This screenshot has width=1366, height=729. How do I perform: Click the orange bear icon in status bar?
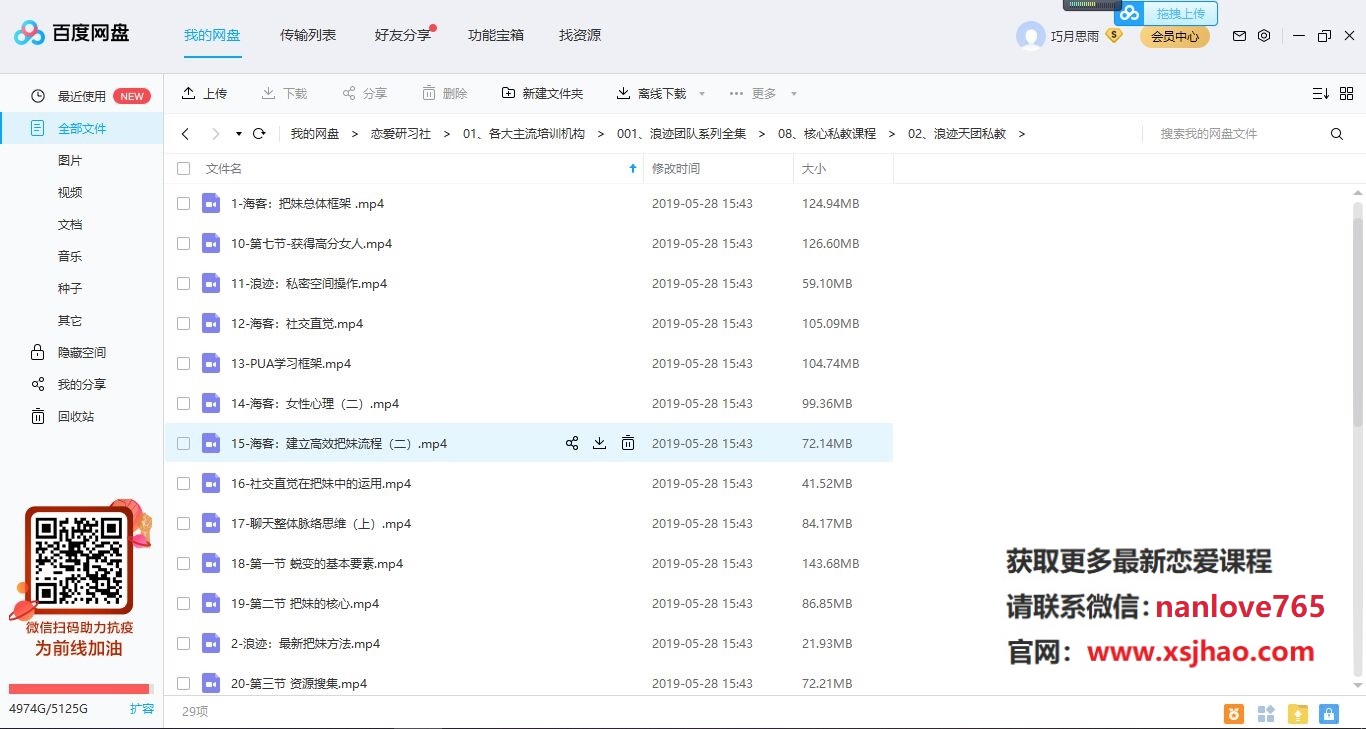pos(1236,713)
